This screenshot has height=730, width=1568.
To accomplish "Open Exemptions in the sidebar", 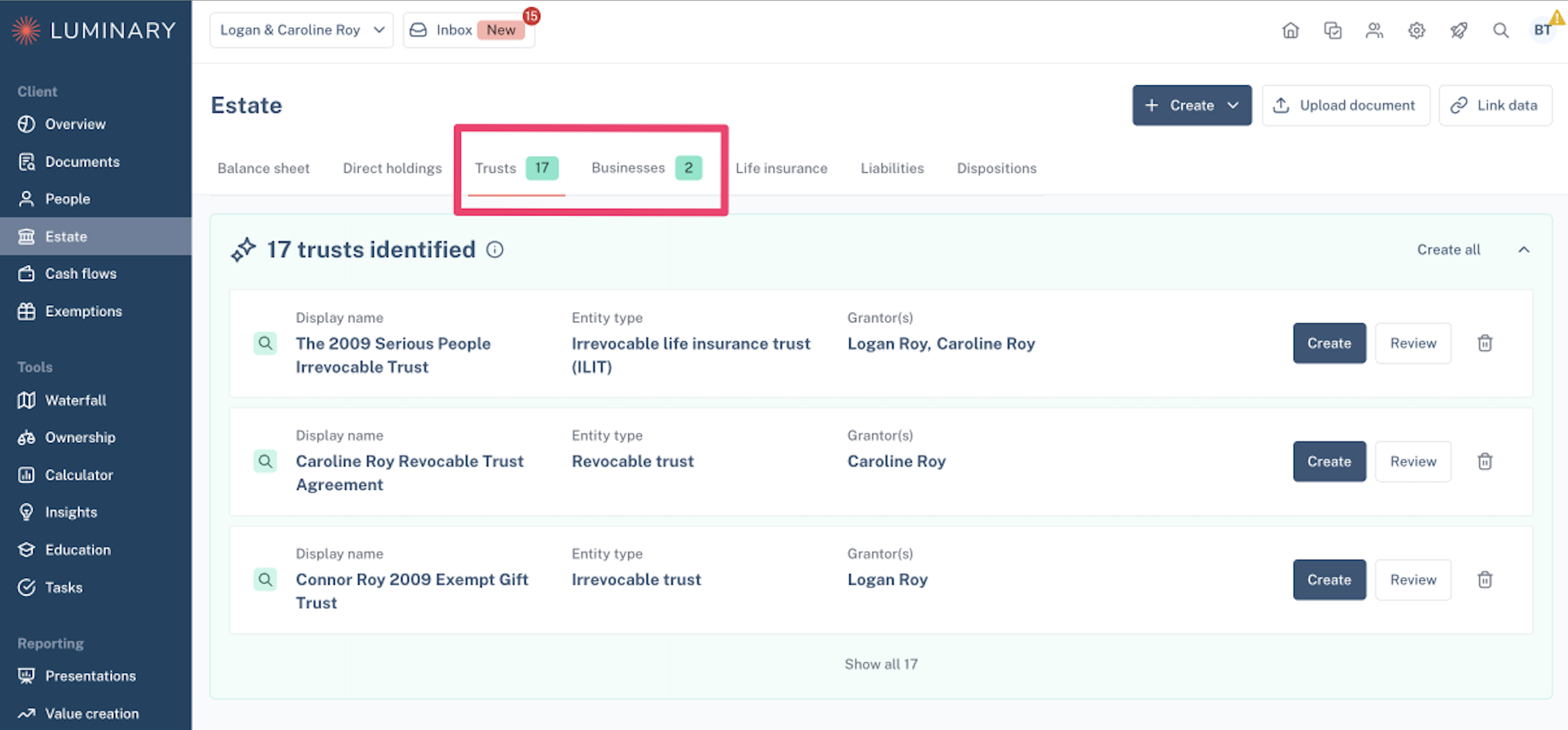I will point(96,311).
